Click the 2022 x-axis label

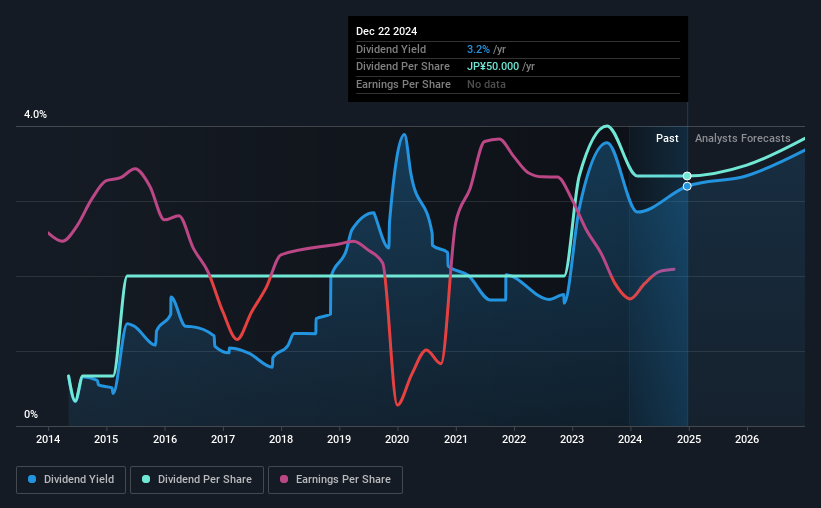pos(514,439)
